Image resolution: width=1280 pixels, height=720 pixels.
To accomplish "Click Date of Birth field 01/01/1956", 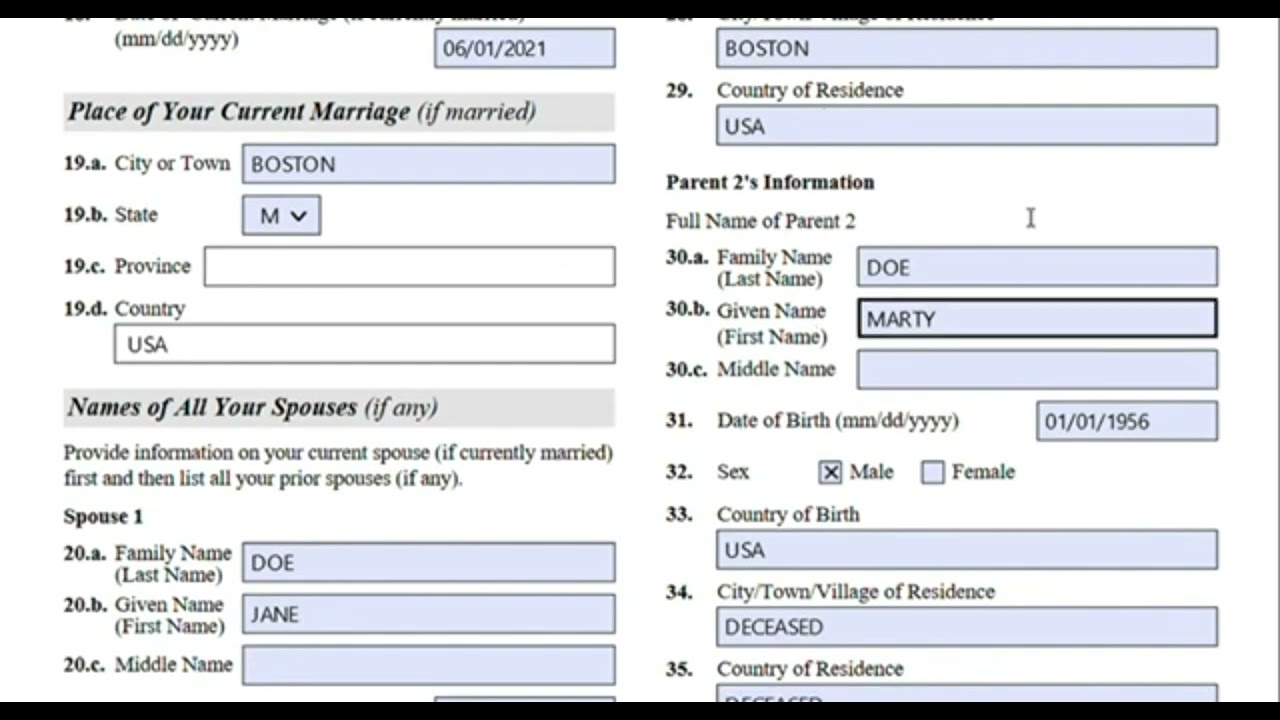I will (1127, 421).
